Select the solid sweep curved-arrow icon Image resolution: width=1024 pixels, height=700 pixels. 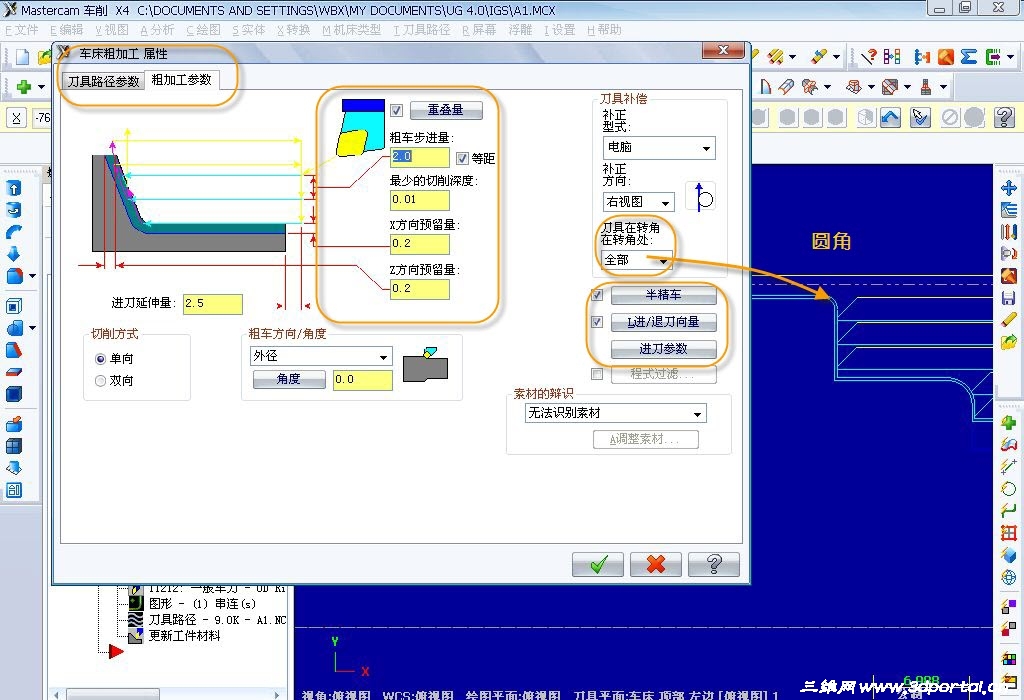click(x=14, y=232)
